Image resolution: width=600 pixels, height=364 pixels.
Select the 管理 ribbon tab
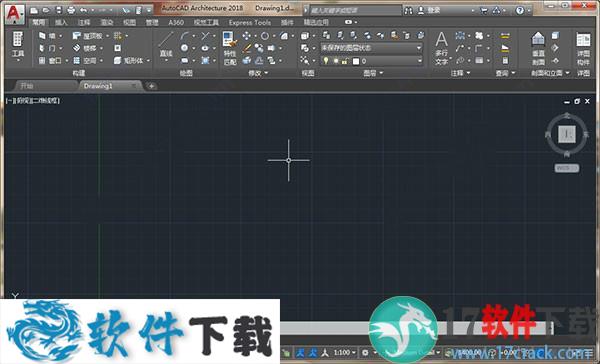[152, 23]
